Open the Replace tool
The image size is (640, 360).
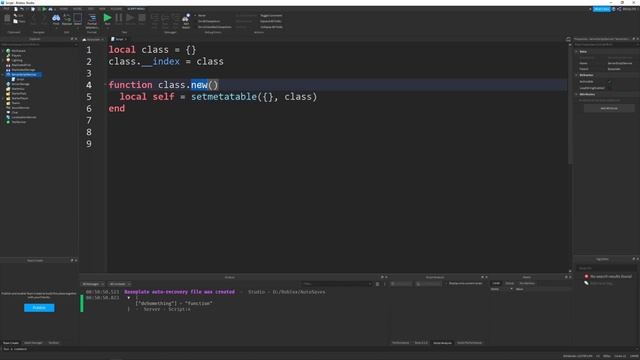coord(67,19)
